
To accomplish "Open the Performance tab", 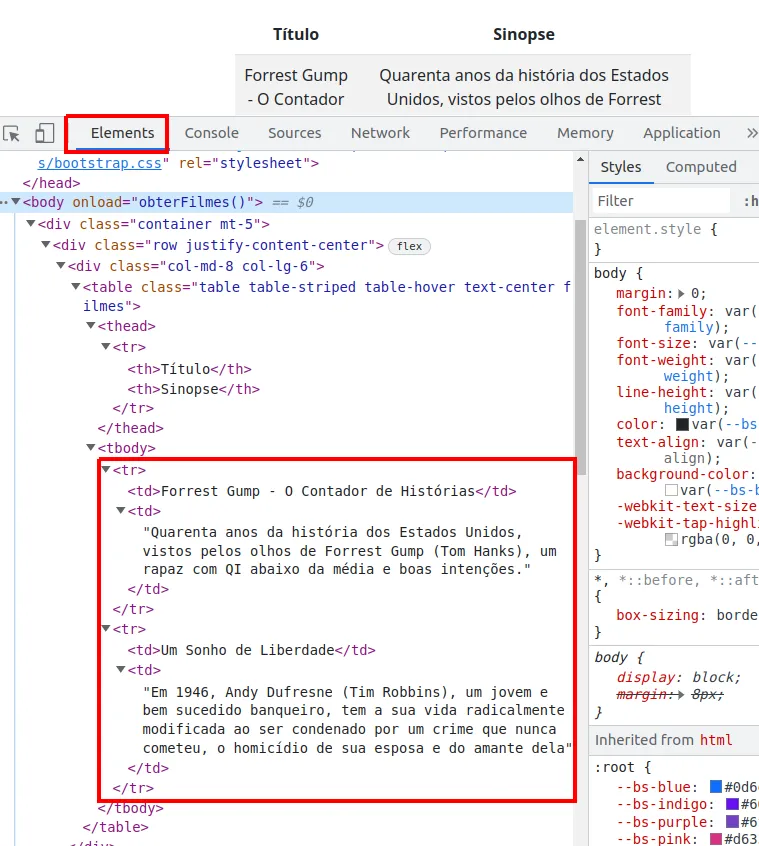I will [483, 133].
